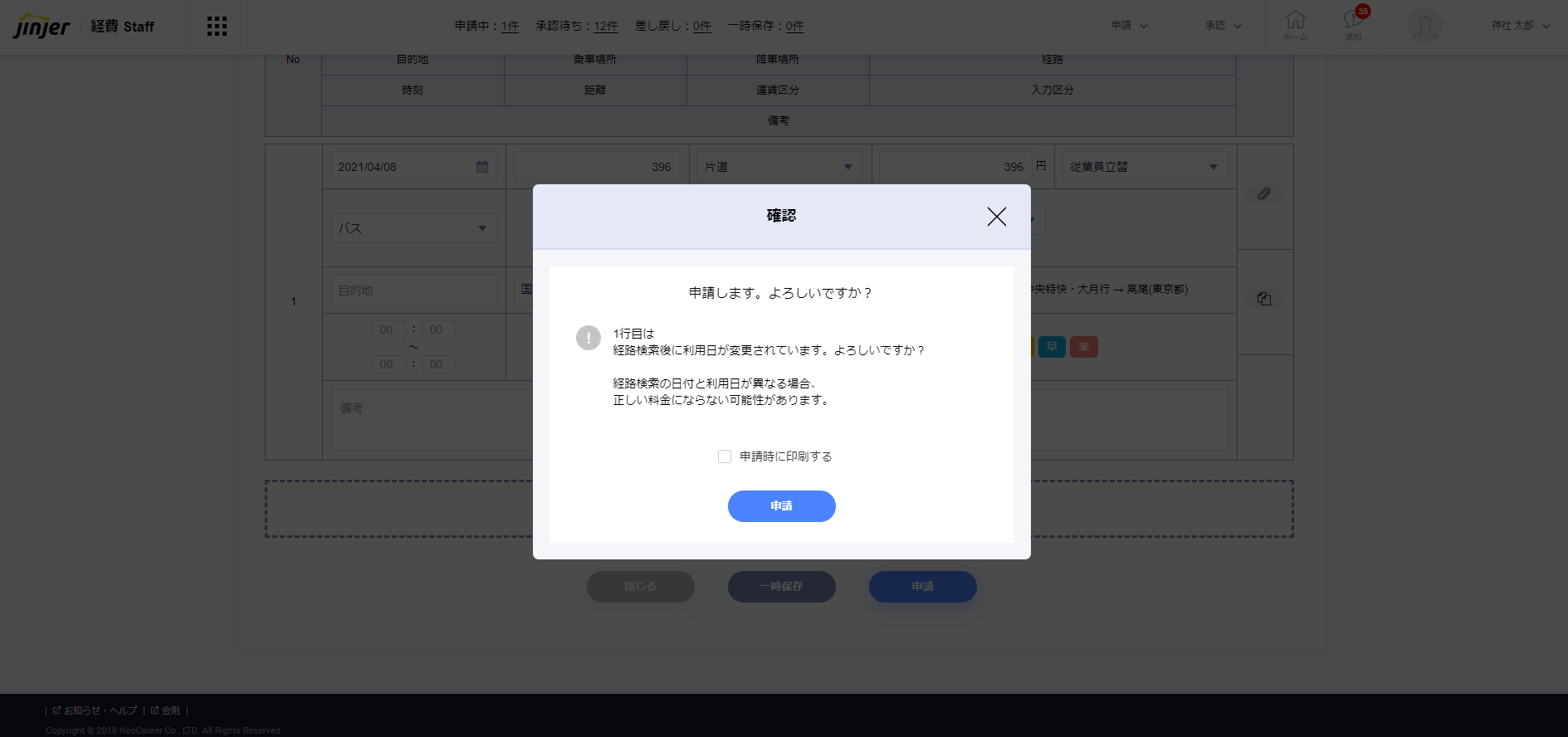Click the jinjer logo
This screenshot has height=737, width=1568.
click(x=42, y=27)
